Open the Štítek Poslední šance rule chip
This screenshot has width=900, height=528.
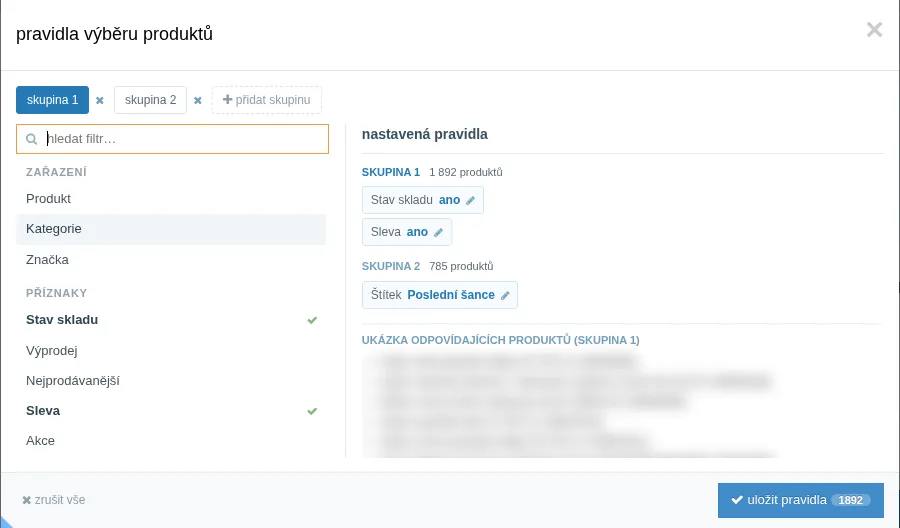[x=440, y=295]
